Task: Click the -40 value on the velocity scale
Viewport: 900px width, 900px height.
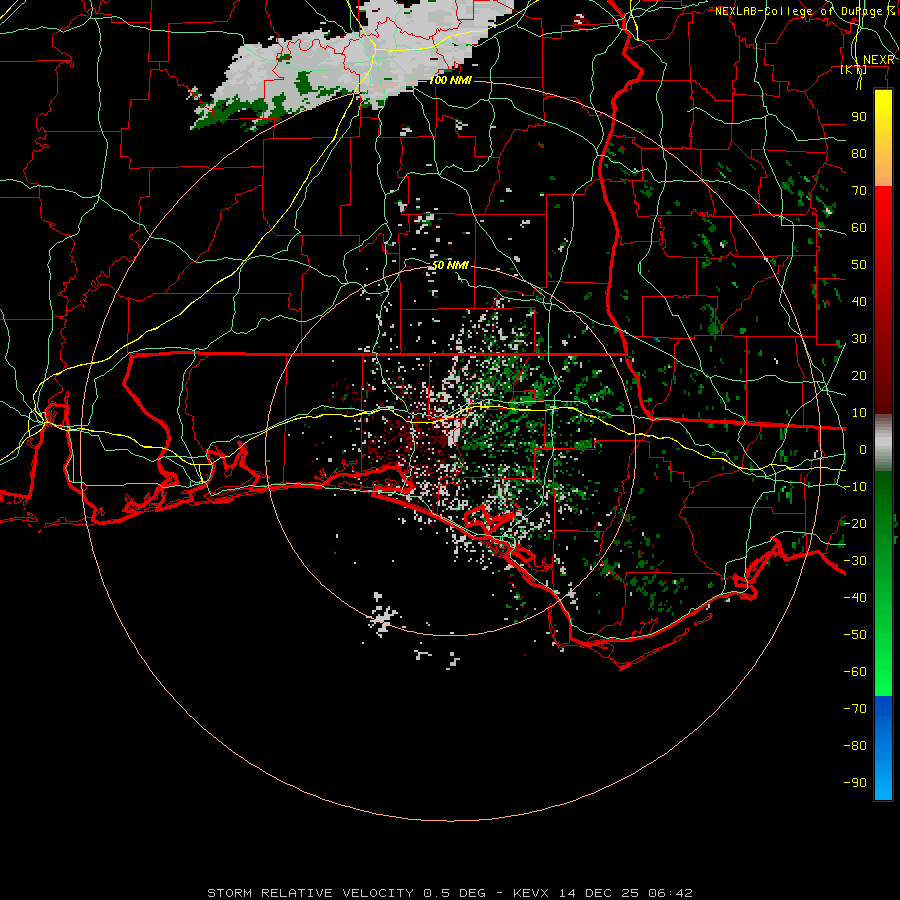Action: pyautogui.click(x=855, y=598)
